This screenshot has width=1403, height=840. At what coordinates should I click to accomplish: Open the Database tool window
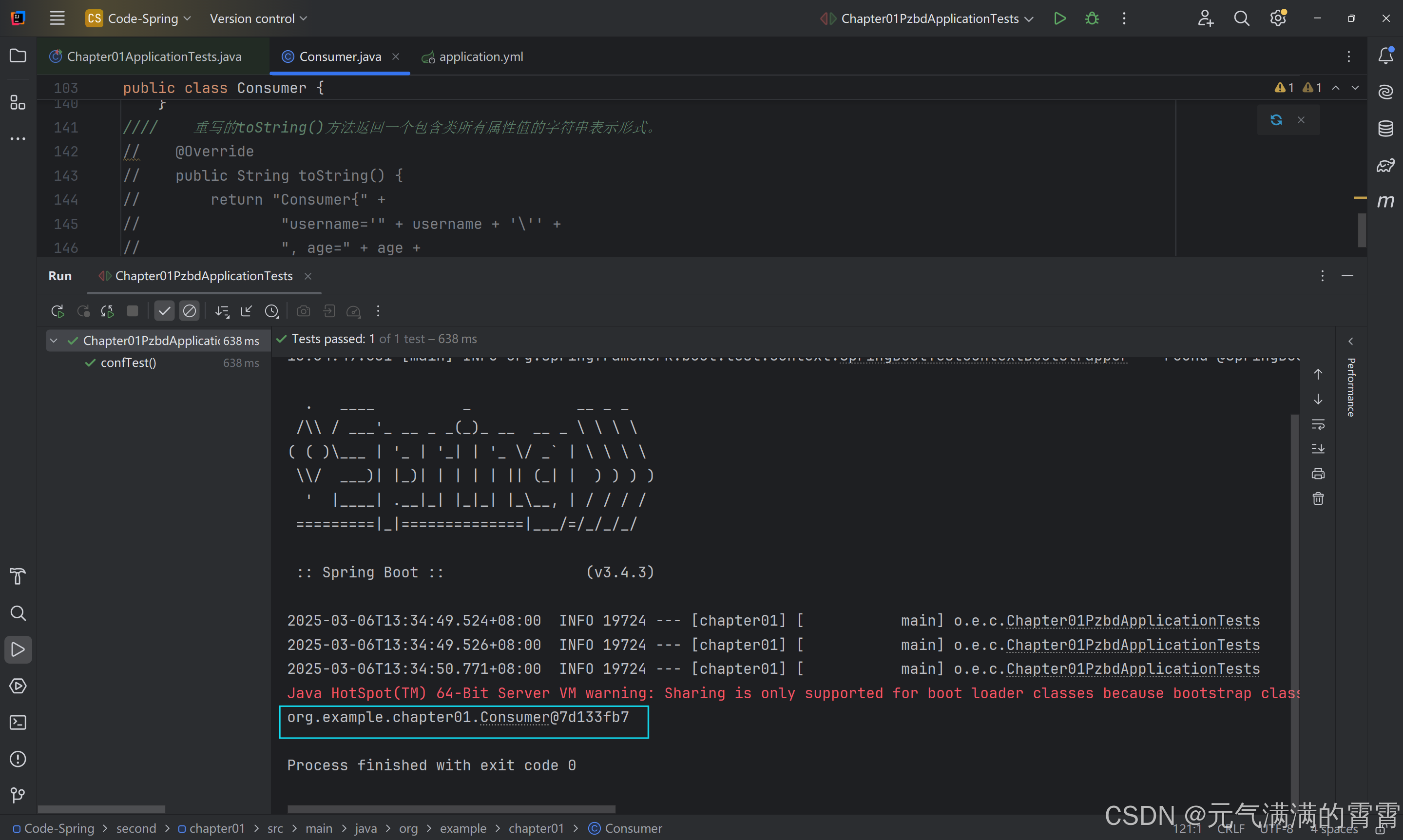tap(1385, 129)
